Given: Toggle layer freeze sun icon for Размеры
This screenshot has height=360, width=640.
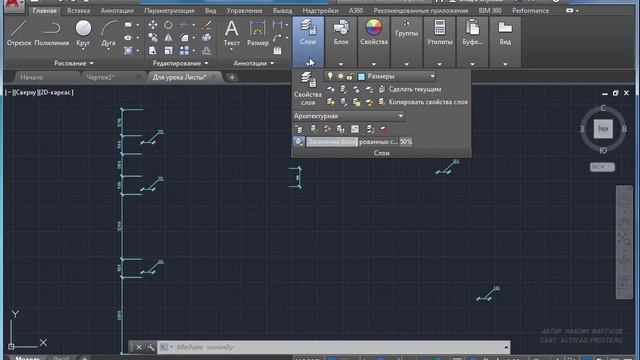Looking at the screenshot, I should [x=340, y=76].
